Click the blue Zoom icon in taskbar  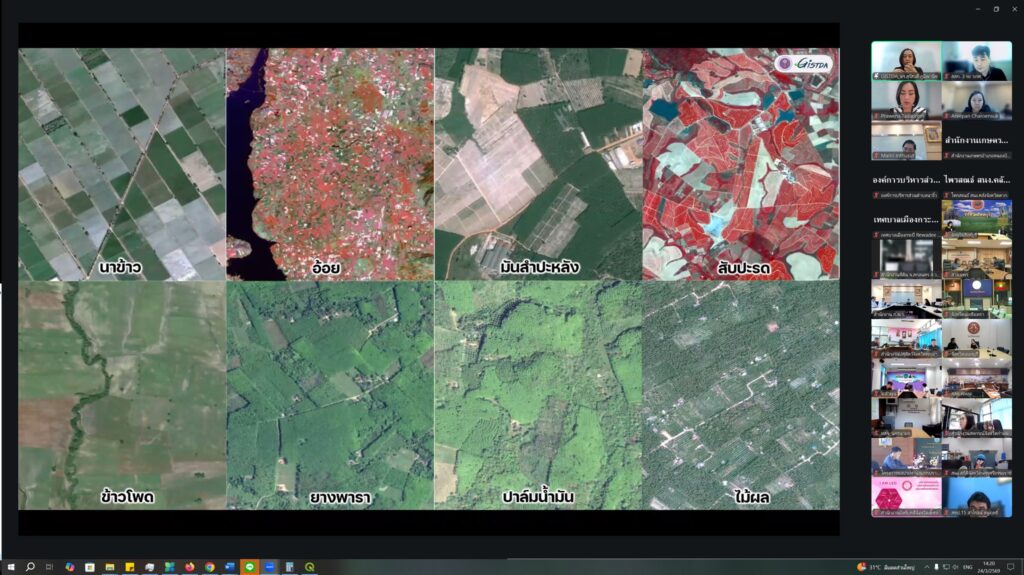tap(269, 567)
